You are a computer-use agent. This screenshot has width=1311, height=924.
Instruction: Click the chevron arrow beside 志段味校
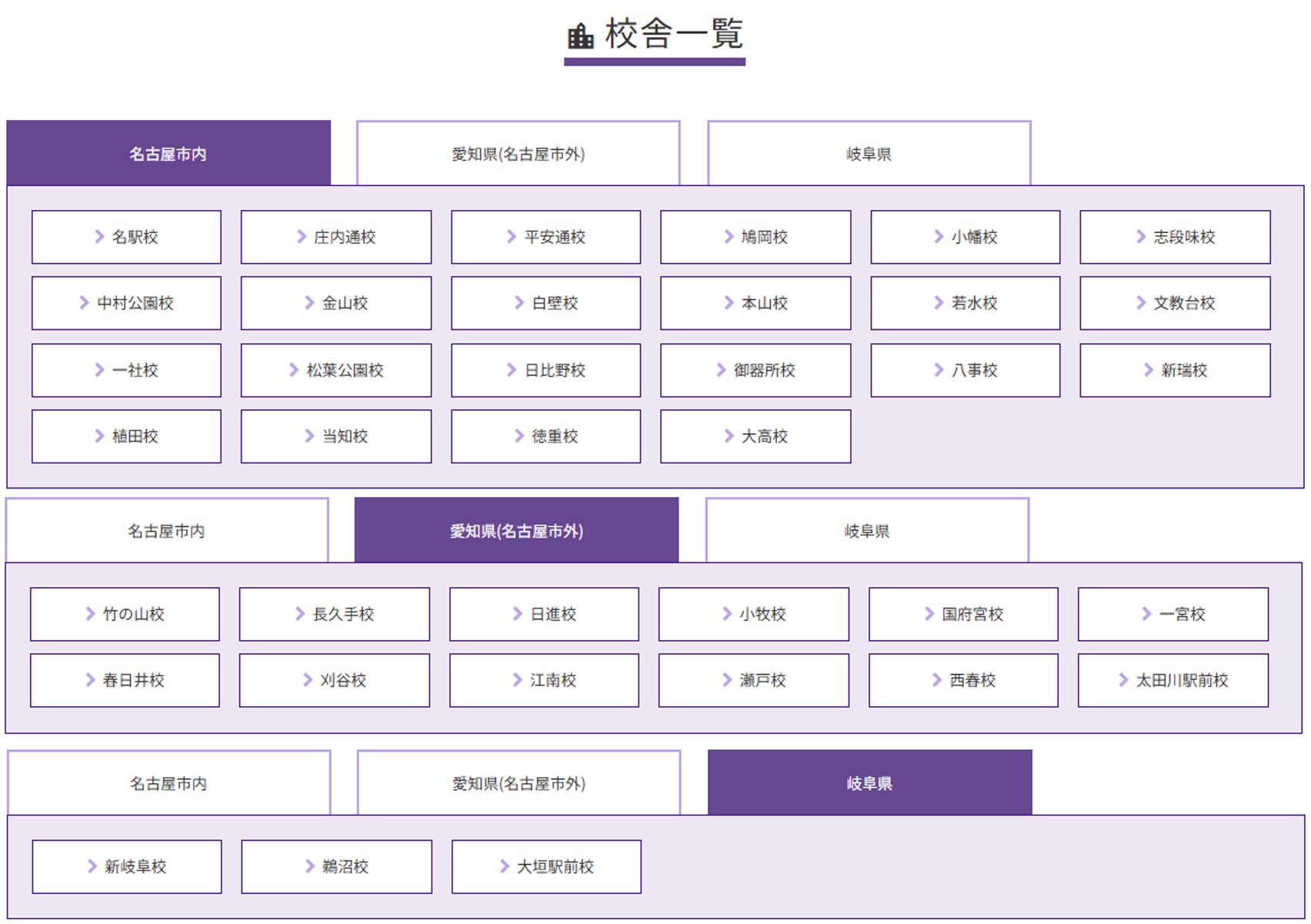[1141, 237]
